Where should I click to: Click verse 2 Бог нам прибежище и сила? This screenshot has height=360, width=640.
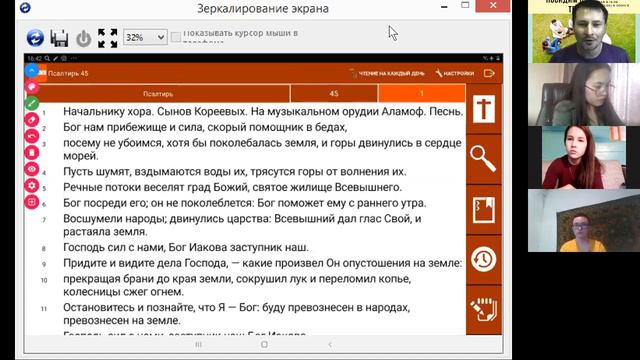(205, 127)
